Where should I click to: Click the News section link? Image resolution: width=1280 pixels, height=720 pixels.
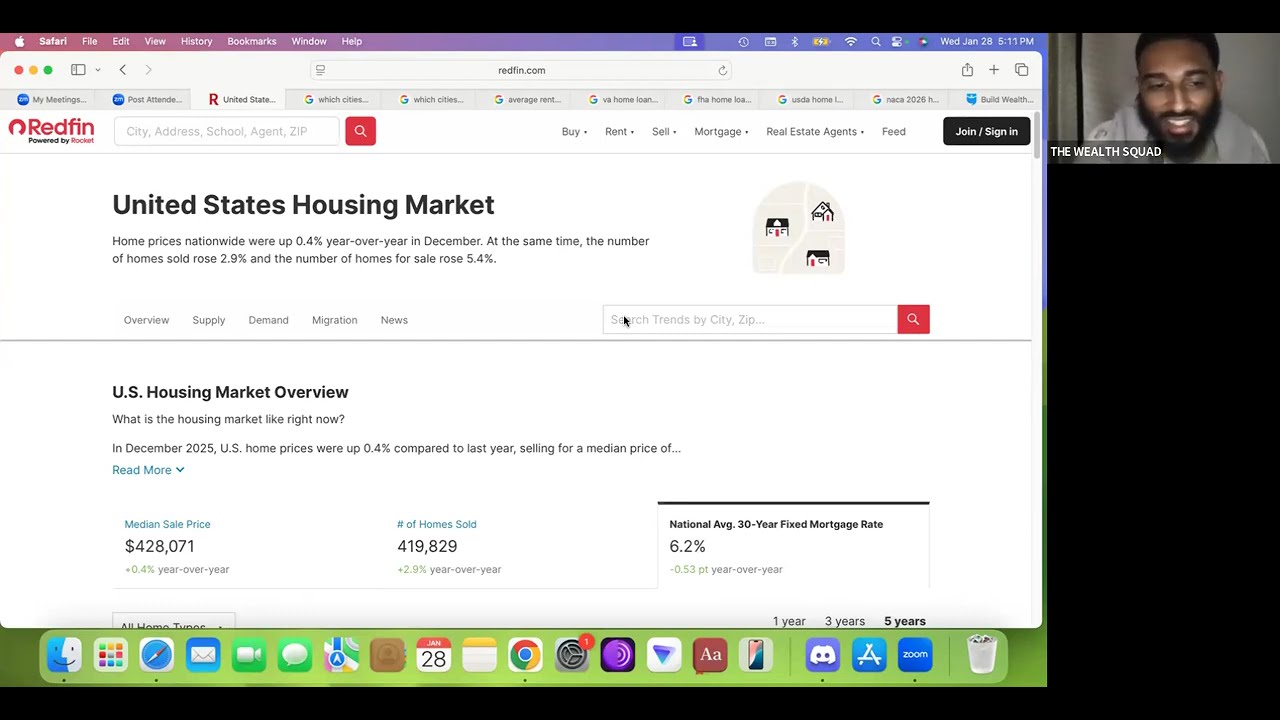[394, 320]
